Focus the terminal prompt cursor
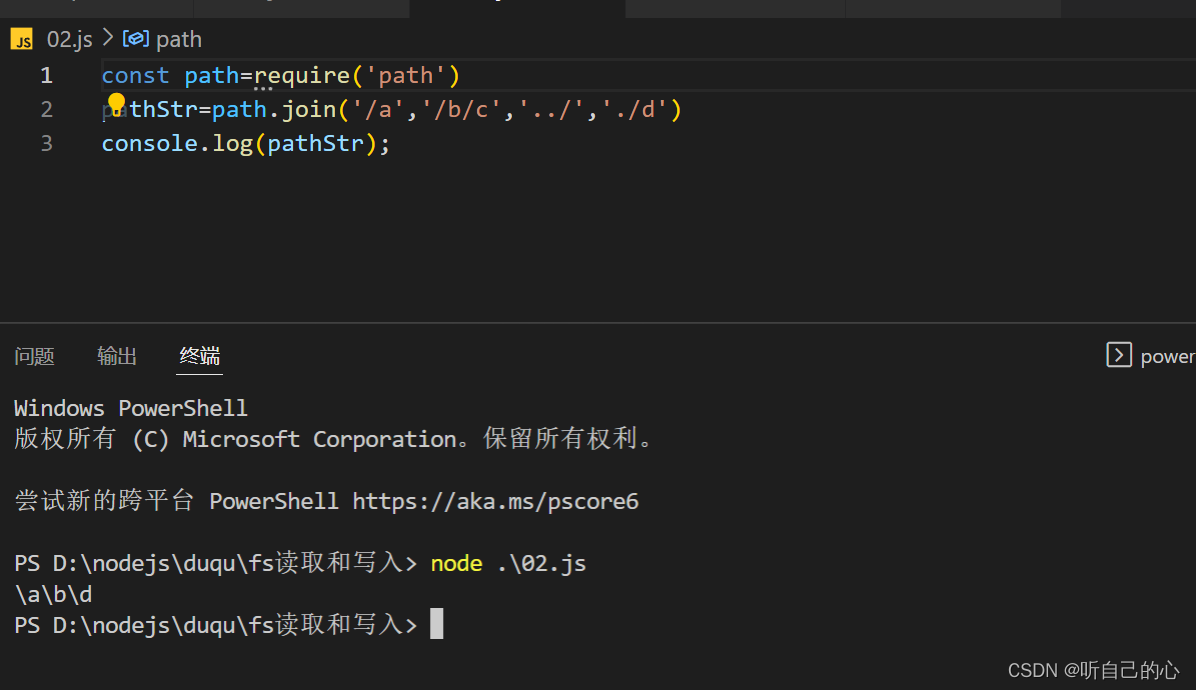This screenshot has width=1196, height=690. (x=436, y=624)
